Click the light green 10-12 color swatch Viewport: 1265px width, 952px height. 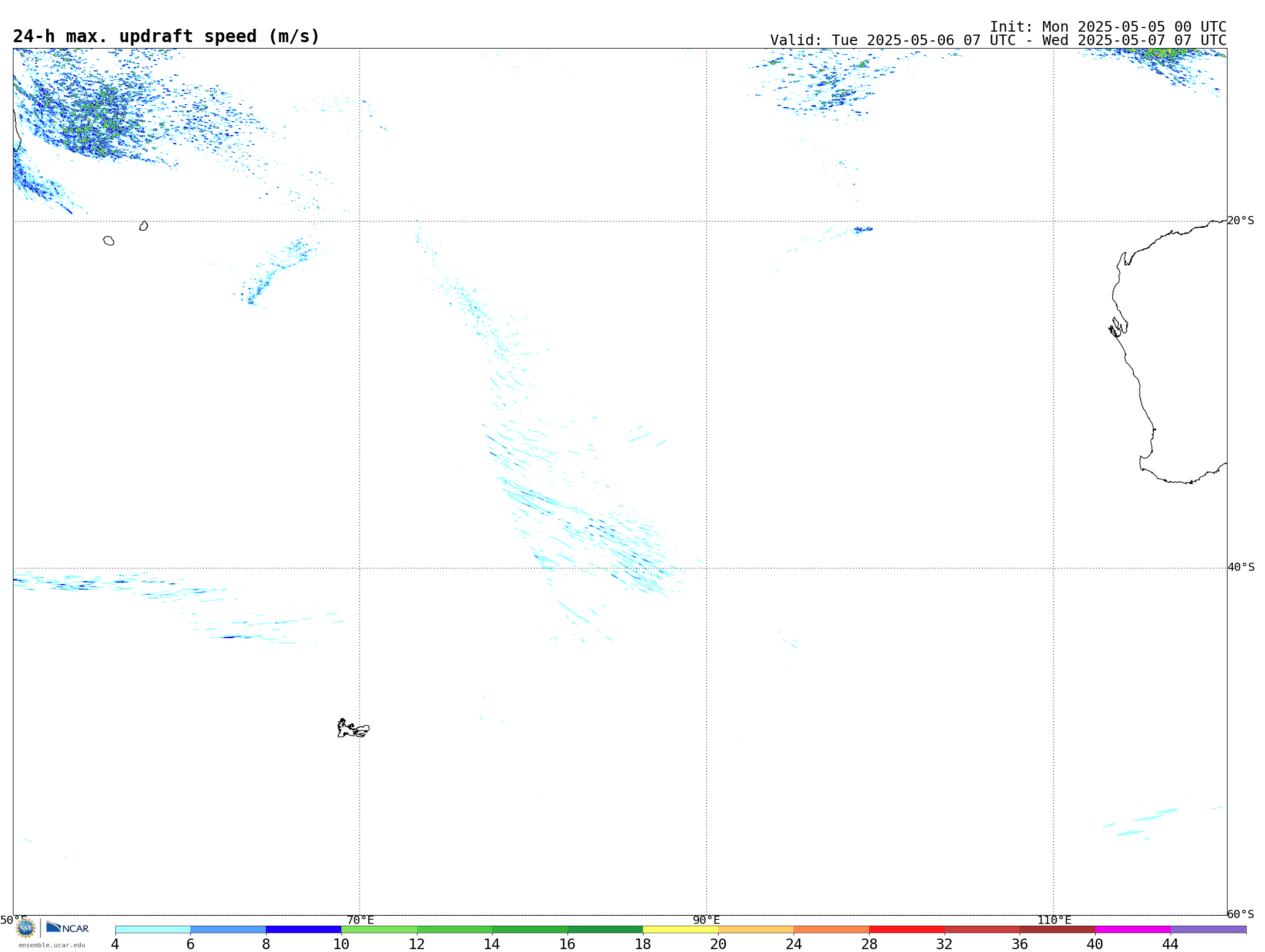(379, 930)
